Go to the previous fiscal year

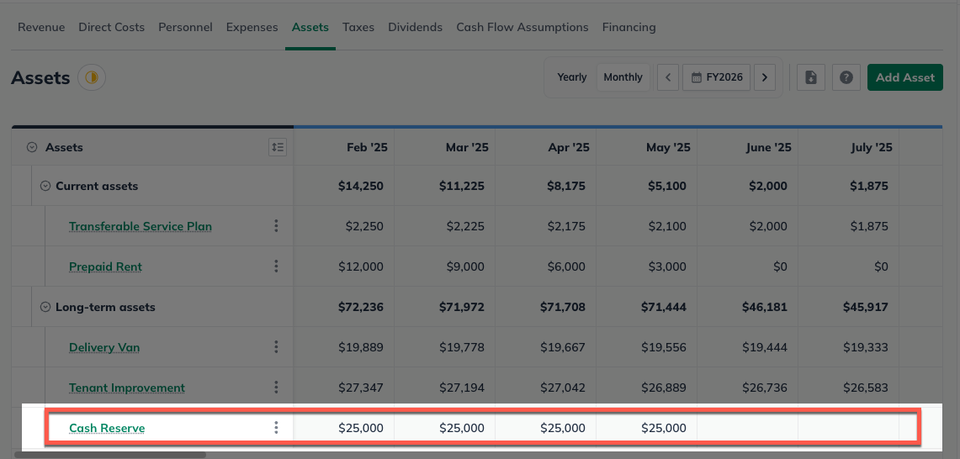(668, 78)
